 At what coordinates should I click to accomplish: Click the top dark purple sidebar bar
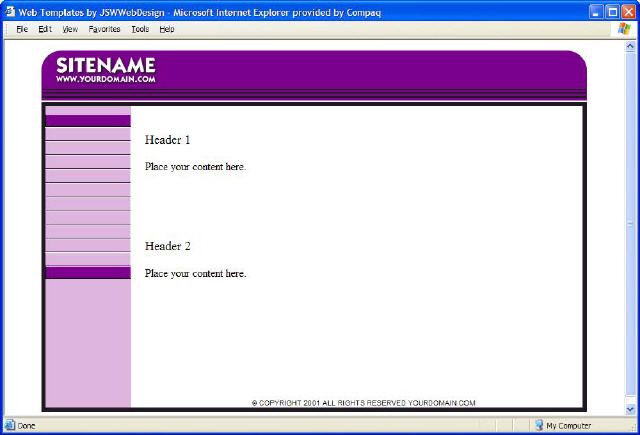pos(88,121)
